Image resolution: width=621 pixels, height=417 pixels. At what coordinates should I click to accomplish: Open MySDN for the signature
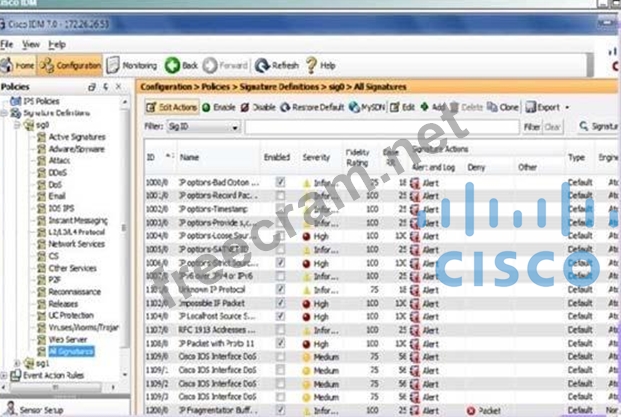click(369, 106)
